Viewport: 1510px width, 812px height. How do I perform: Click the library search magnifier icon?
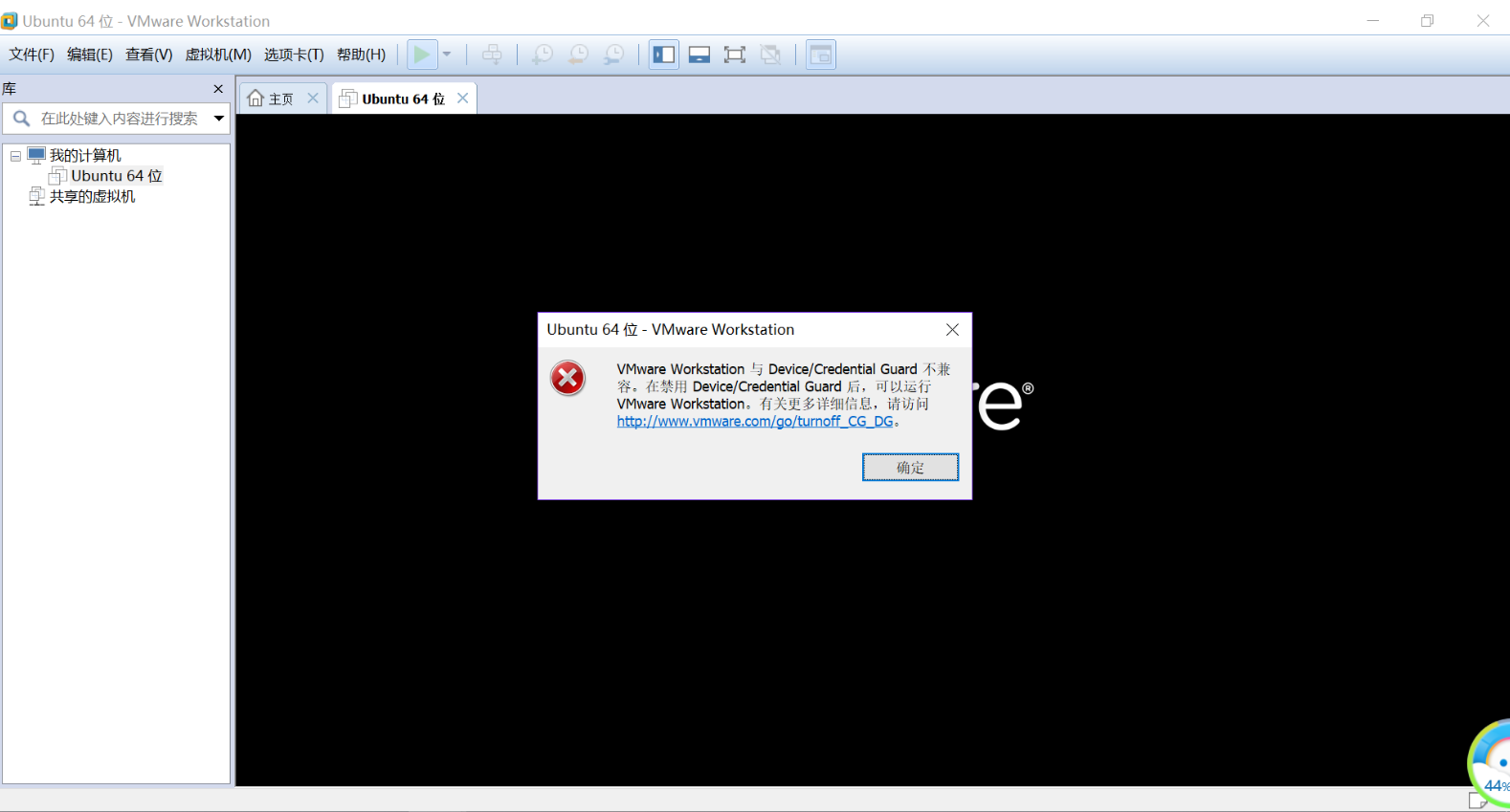click(21, 119)
